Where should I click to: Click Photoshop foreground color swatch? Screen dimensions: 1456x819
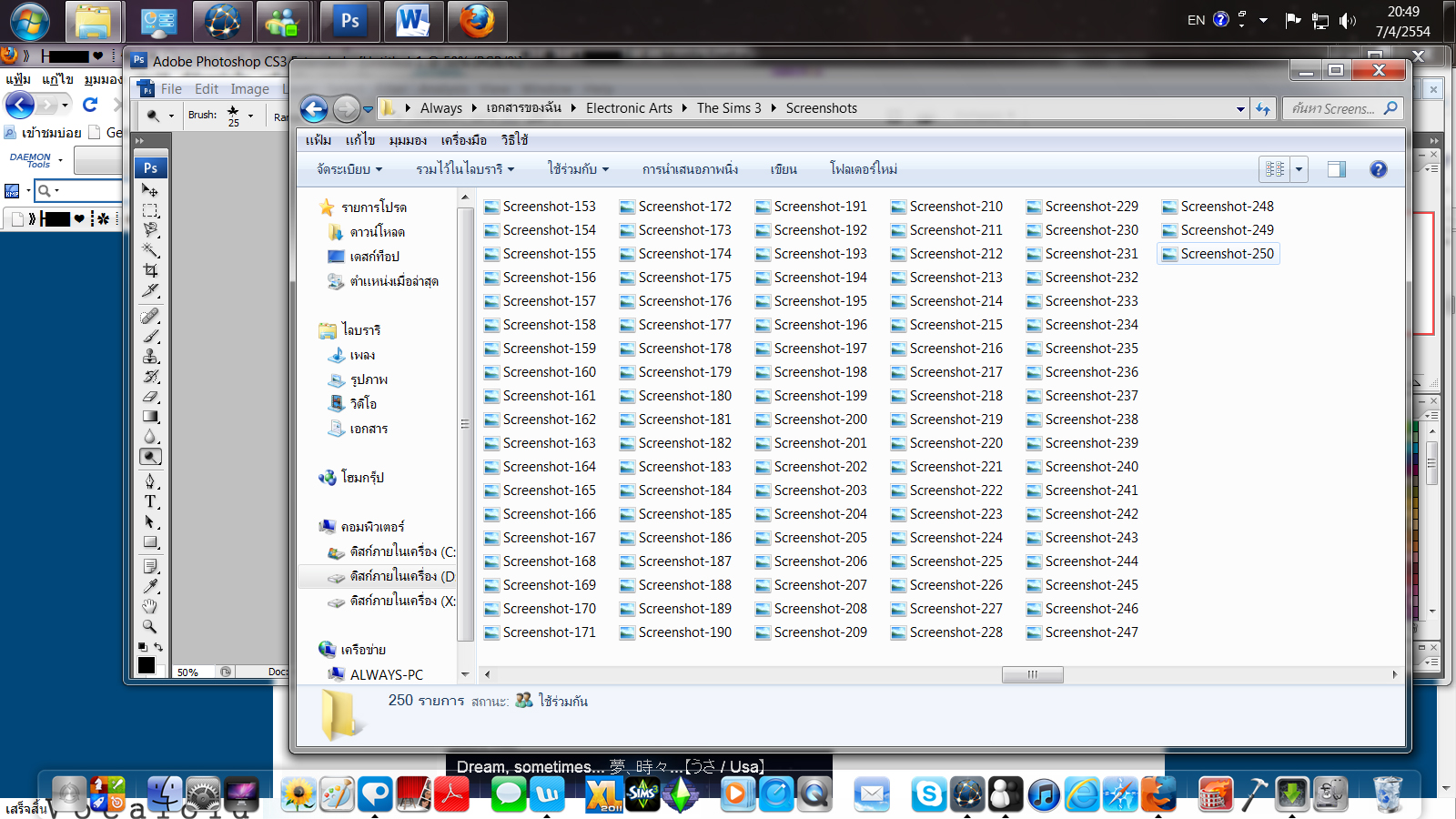[x=147, y=665]
